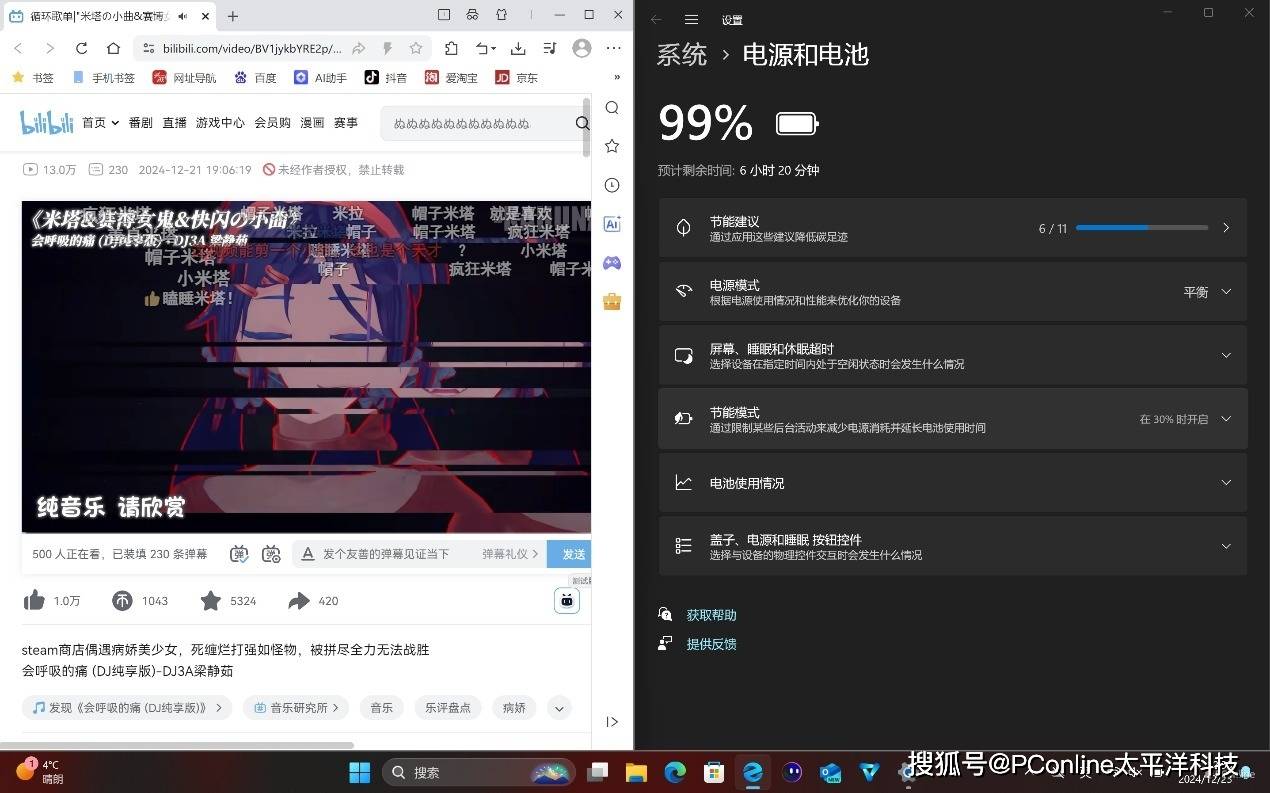Click the taskbar 搜索 box
1270x793 pixels.
click(479, 772)
